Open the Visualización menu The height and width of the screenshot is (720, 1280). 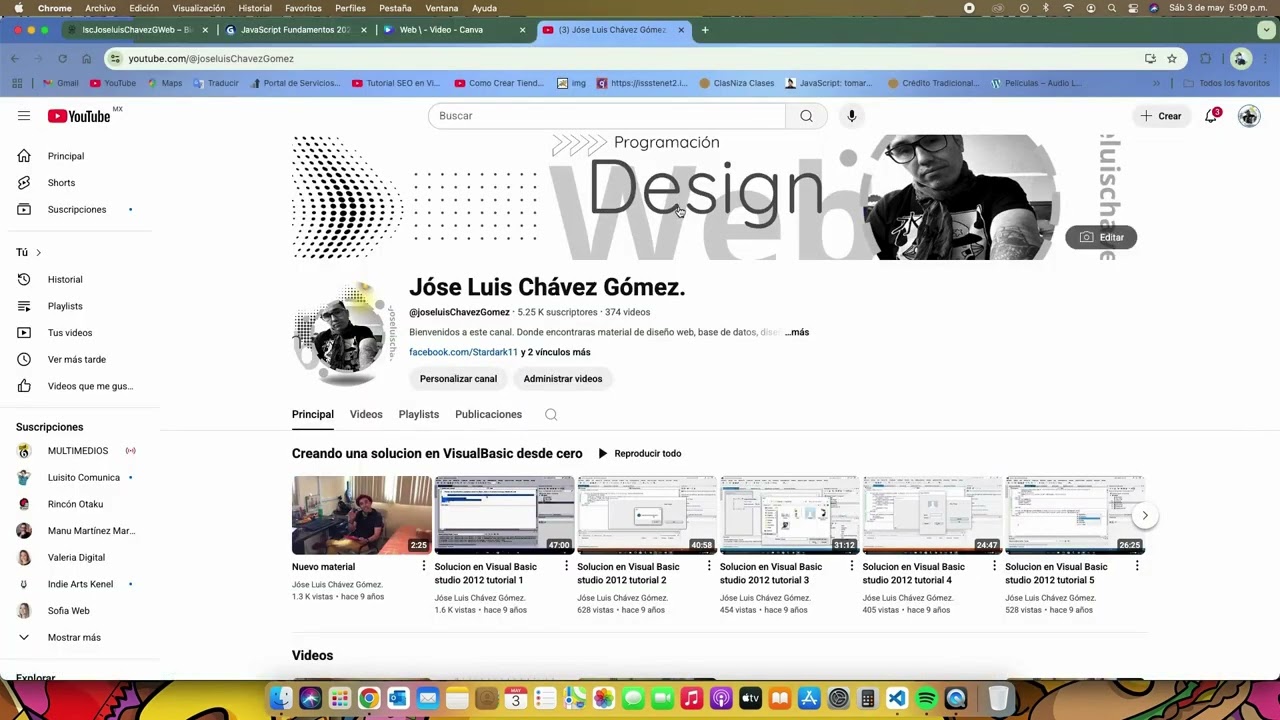(198, 8)
